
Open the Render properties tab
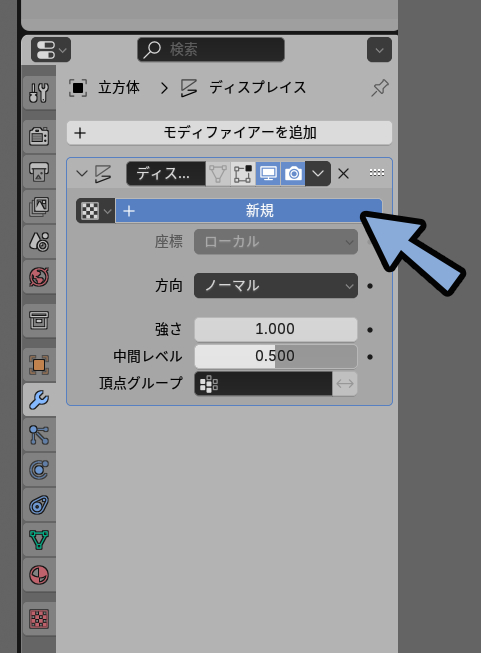[x=39, y=136]
